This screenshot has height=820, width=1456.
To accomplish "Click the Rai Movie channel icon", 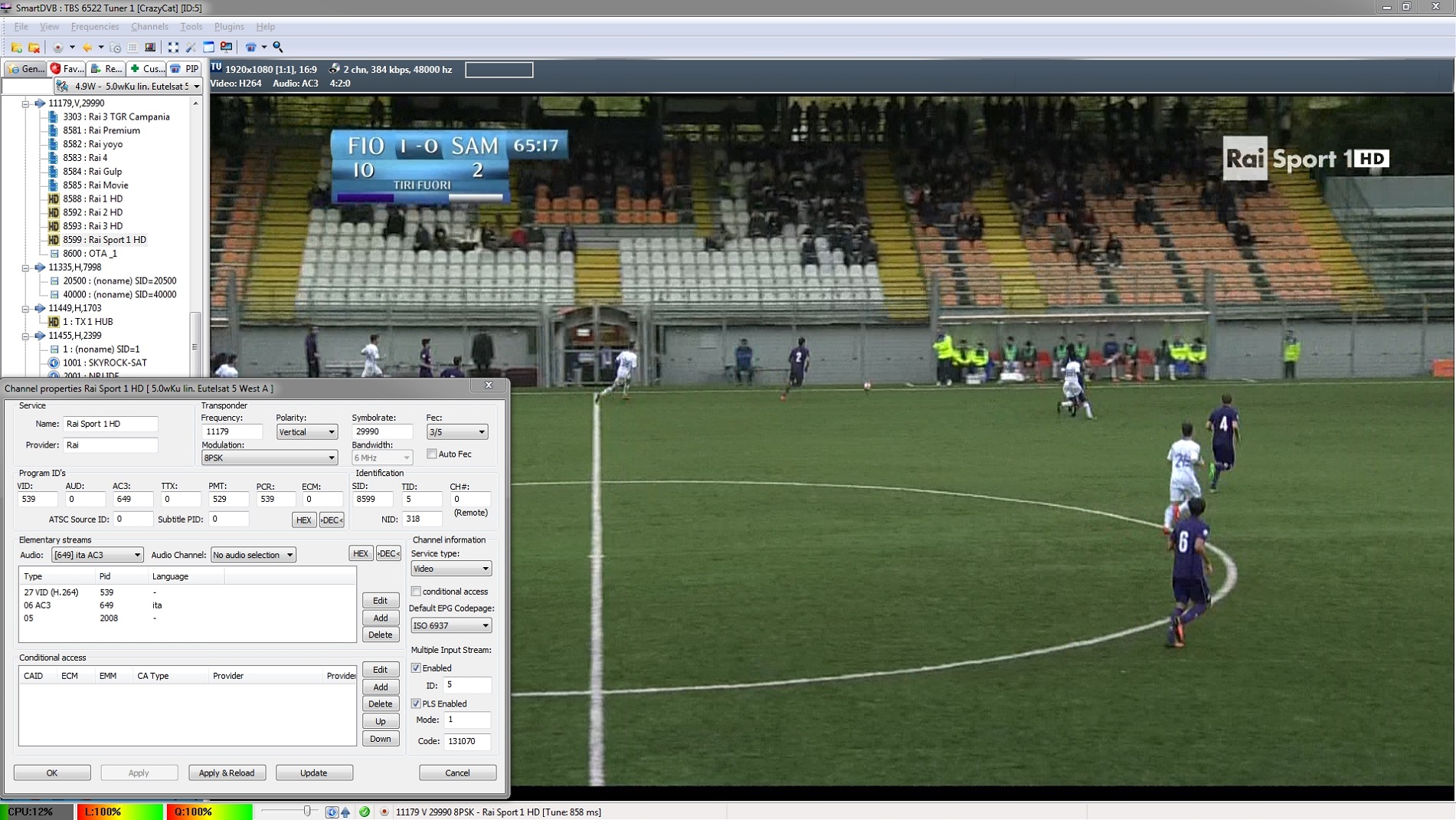I will pyautogui.click(x=54, y=185).
